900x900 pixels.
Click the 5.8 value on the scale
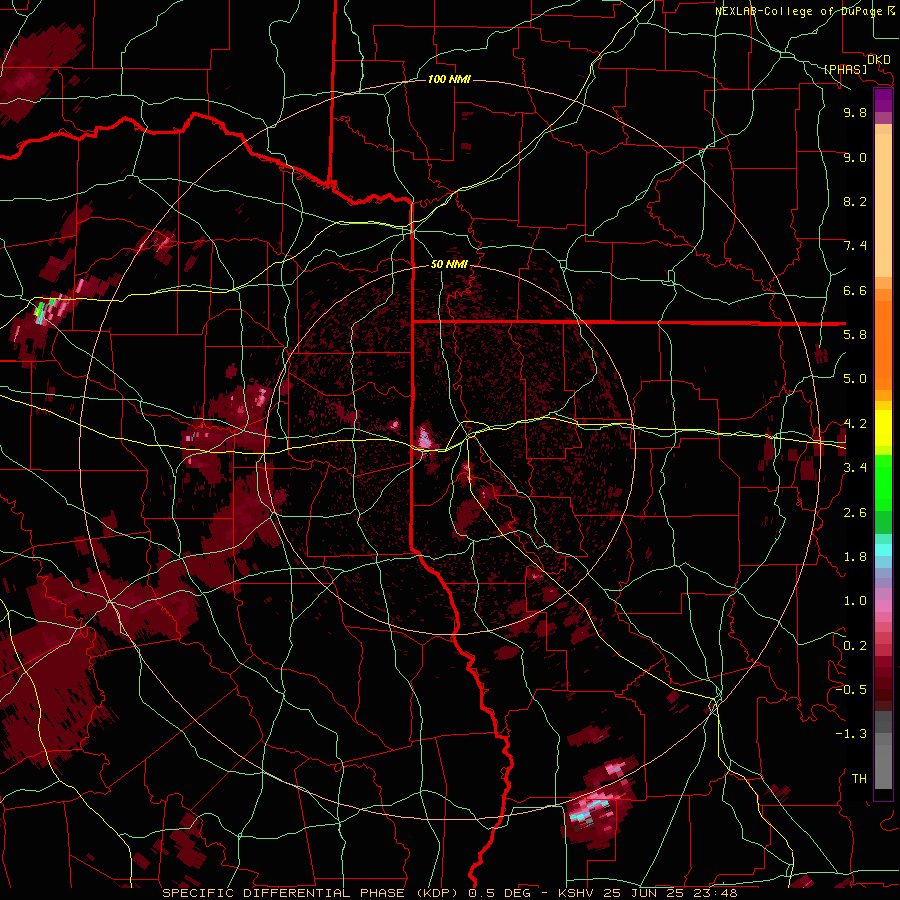[x=855, y=335]
